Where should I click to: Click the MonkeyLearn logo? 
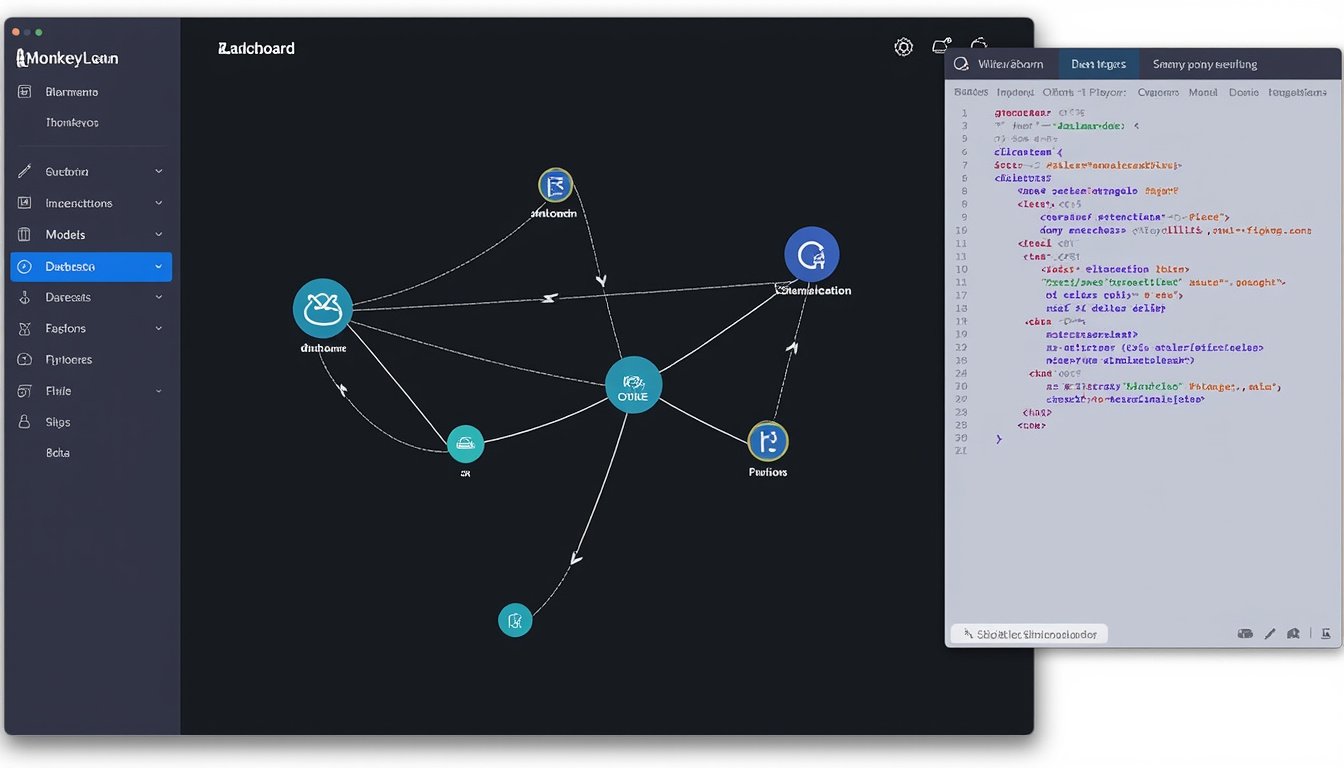click(68, 57)
